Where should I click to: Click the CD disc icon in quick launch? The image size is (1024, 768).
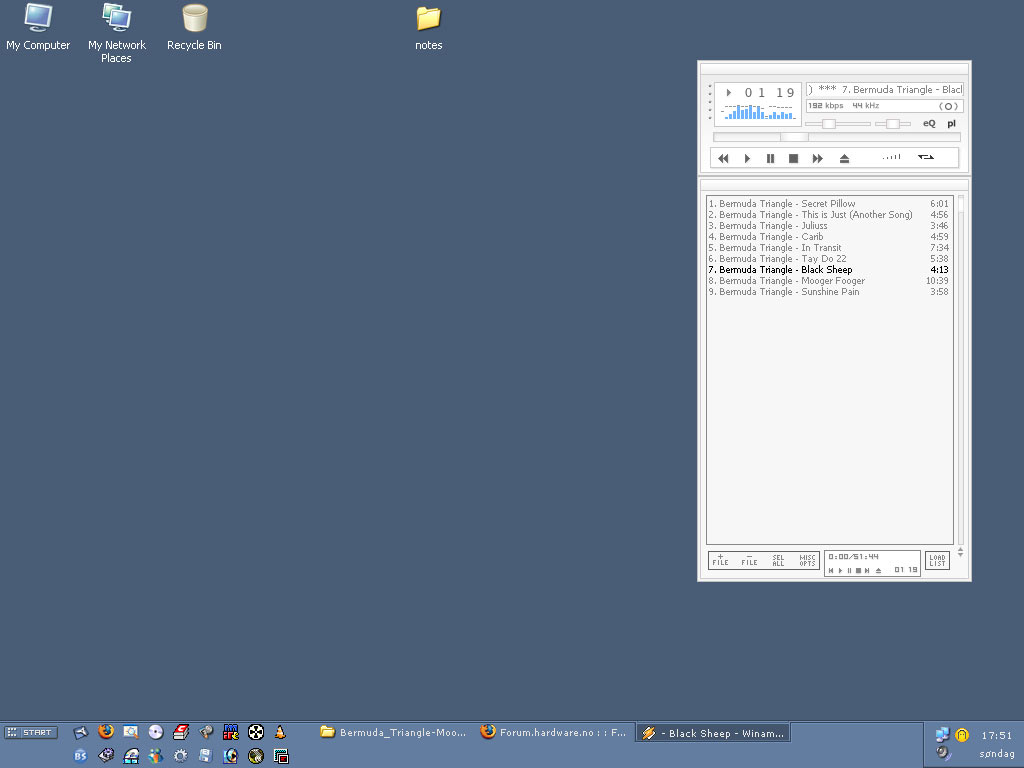click(x=155, y=732)
